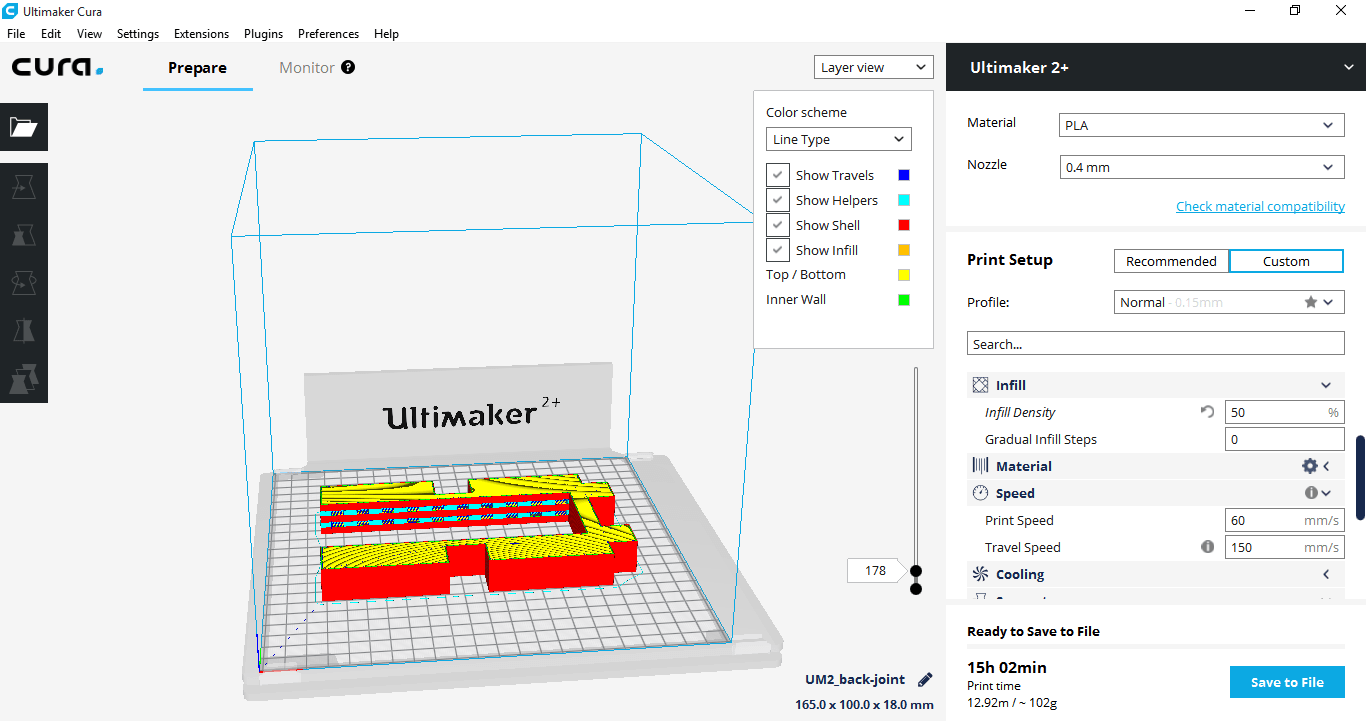Toggle Show Helpers checkbox

[x=778, y=200]
